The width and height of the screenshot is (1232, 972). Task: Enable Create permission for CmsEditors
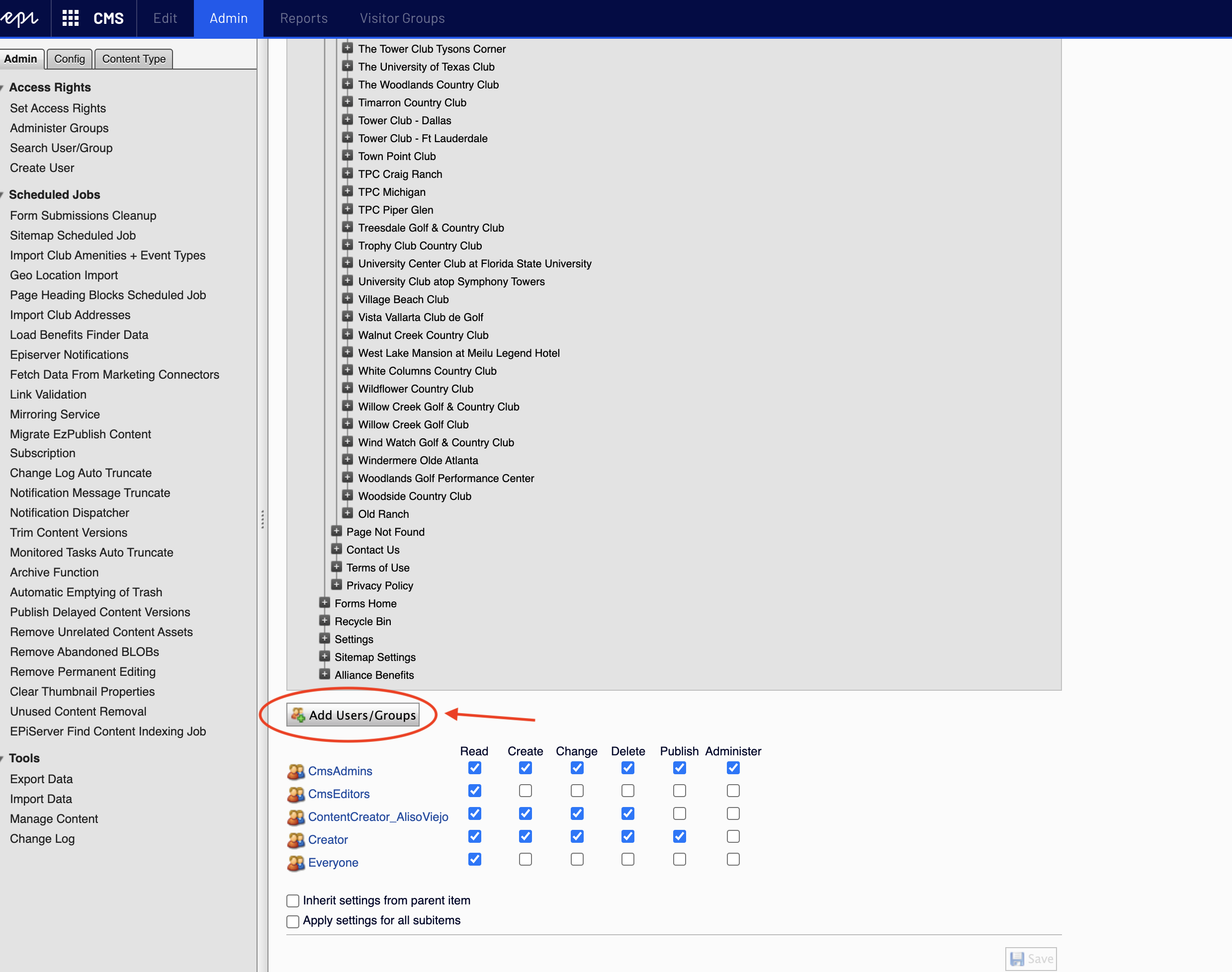point(526,791)
